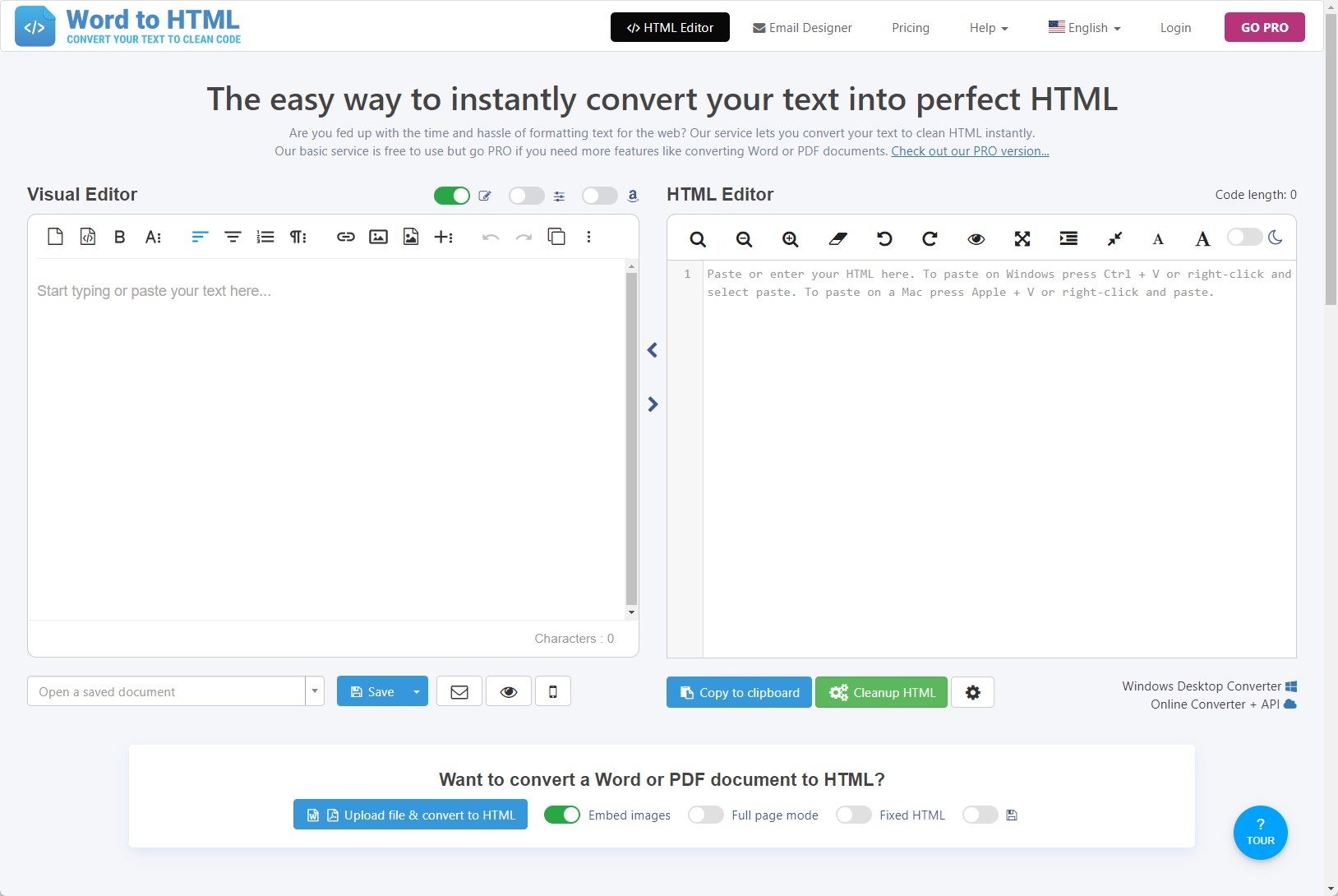Image resolution: width=1338 pixels, height=896 pixels.
Task: Click the undo arrow in Visual Editor
Action: click(491, 237)
